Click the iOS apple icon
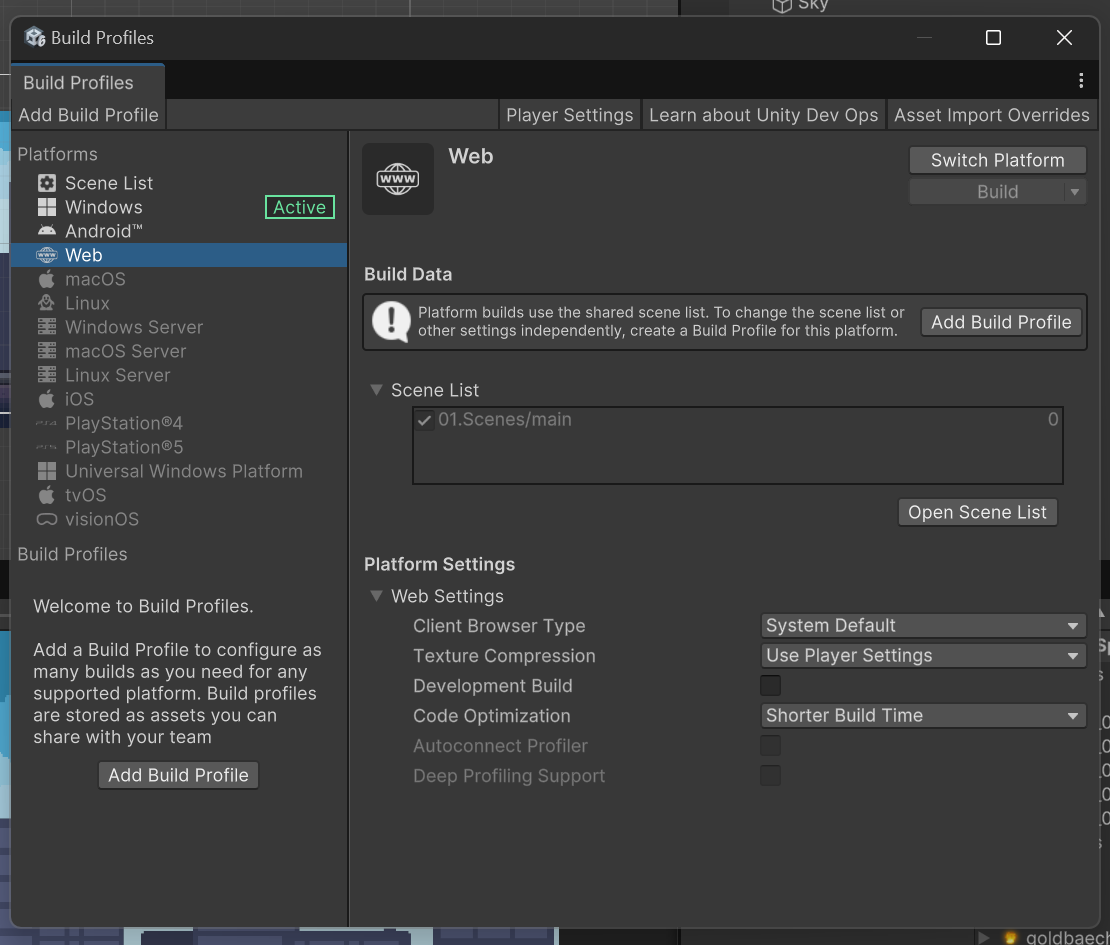 47,399
